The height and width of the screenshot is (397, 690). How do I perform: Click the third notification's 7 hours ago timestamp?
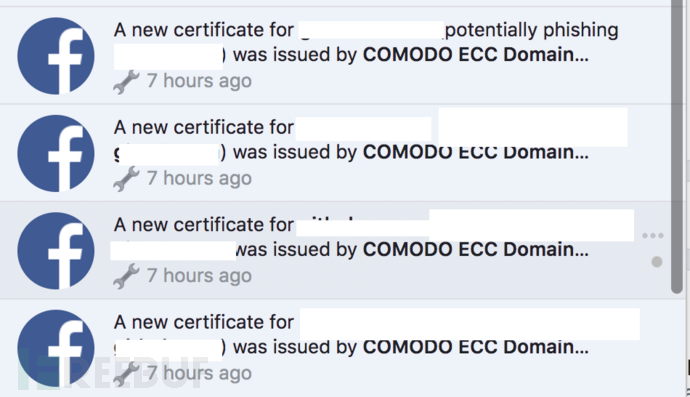point(199,276)
